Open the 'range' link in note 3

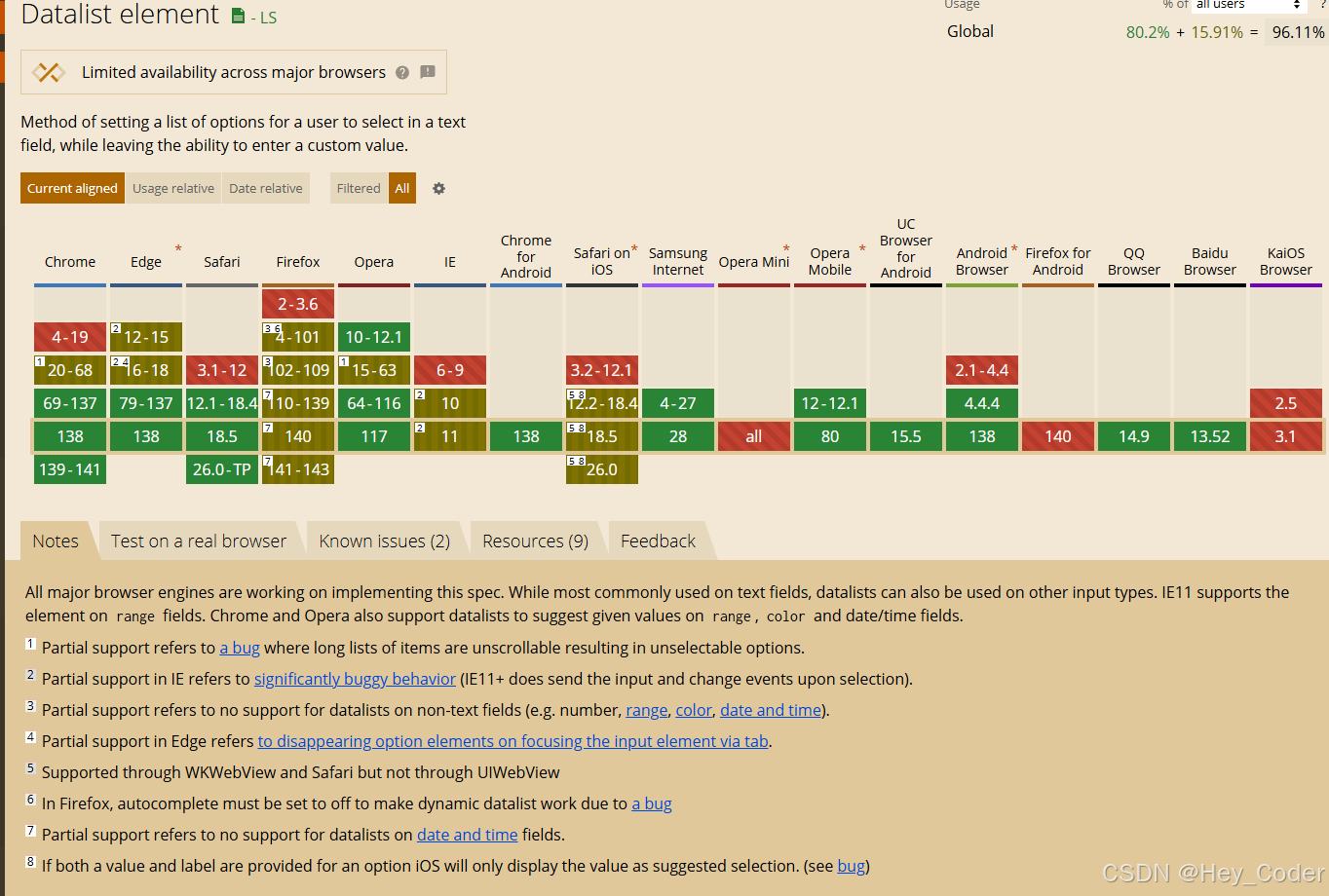tap(647, 710)
